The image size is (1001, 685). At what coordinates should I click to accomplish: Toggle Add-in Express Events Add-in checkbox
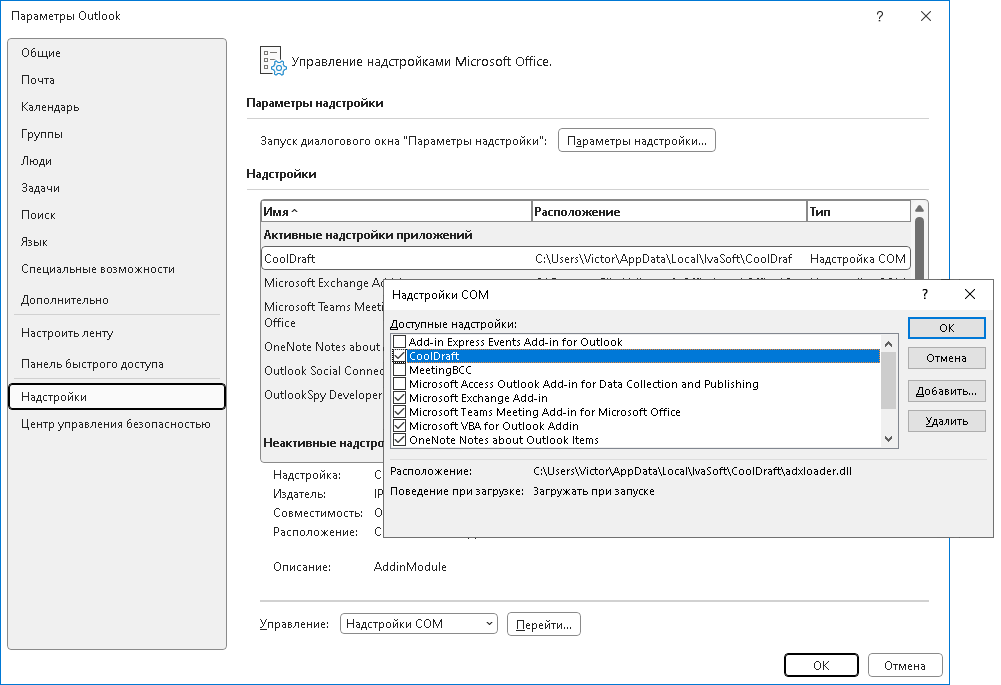tap(400, 342)
